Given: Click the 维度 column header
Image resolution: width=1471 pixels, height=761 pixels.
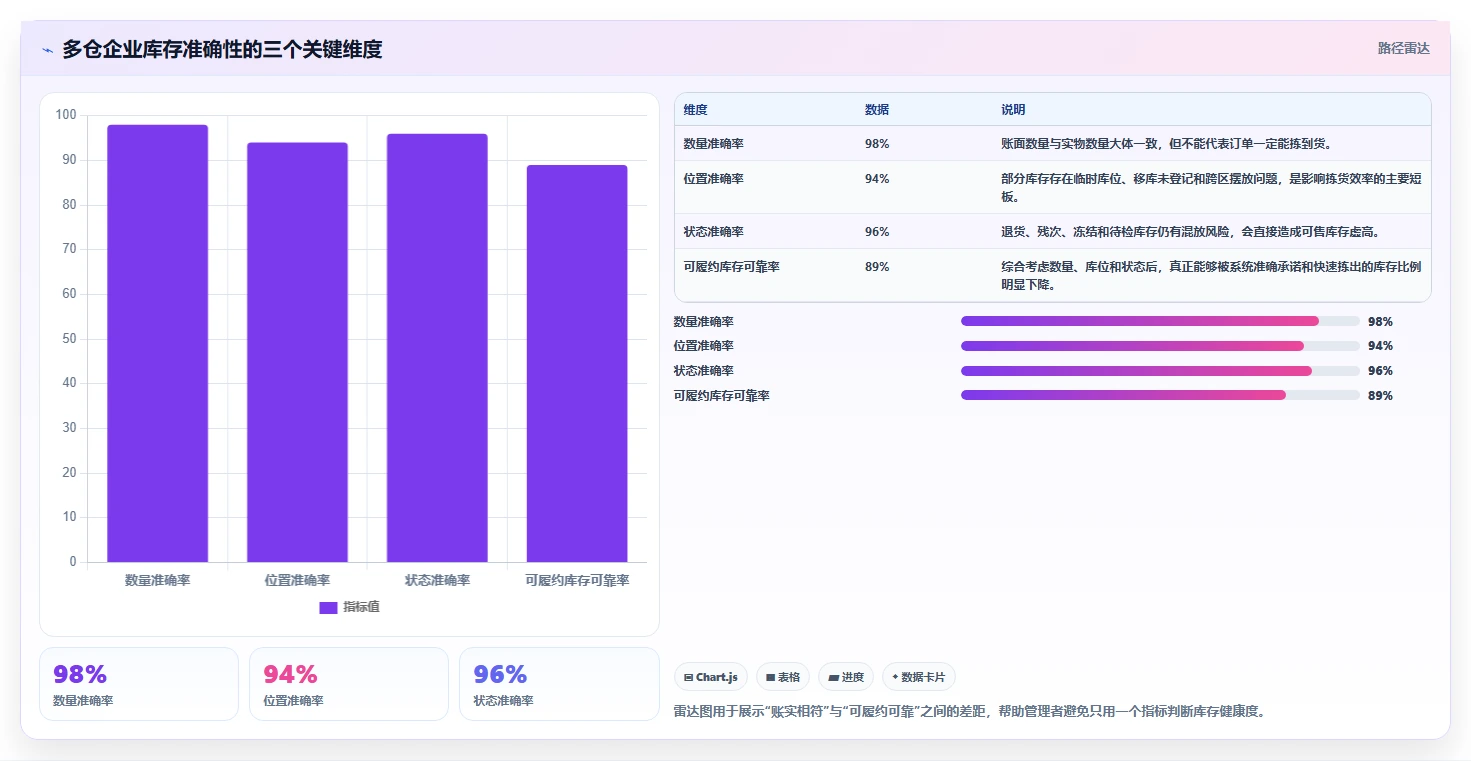Looking at the screenshot, I should [x=696, y=110].
